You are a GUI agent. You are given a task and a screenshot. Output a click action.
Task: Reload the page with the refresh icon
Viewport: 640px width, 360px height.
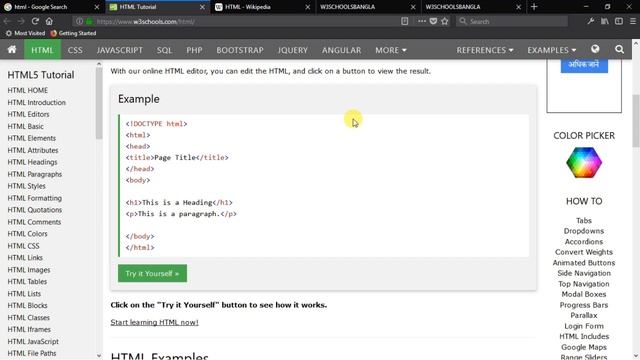coord(35,21)
